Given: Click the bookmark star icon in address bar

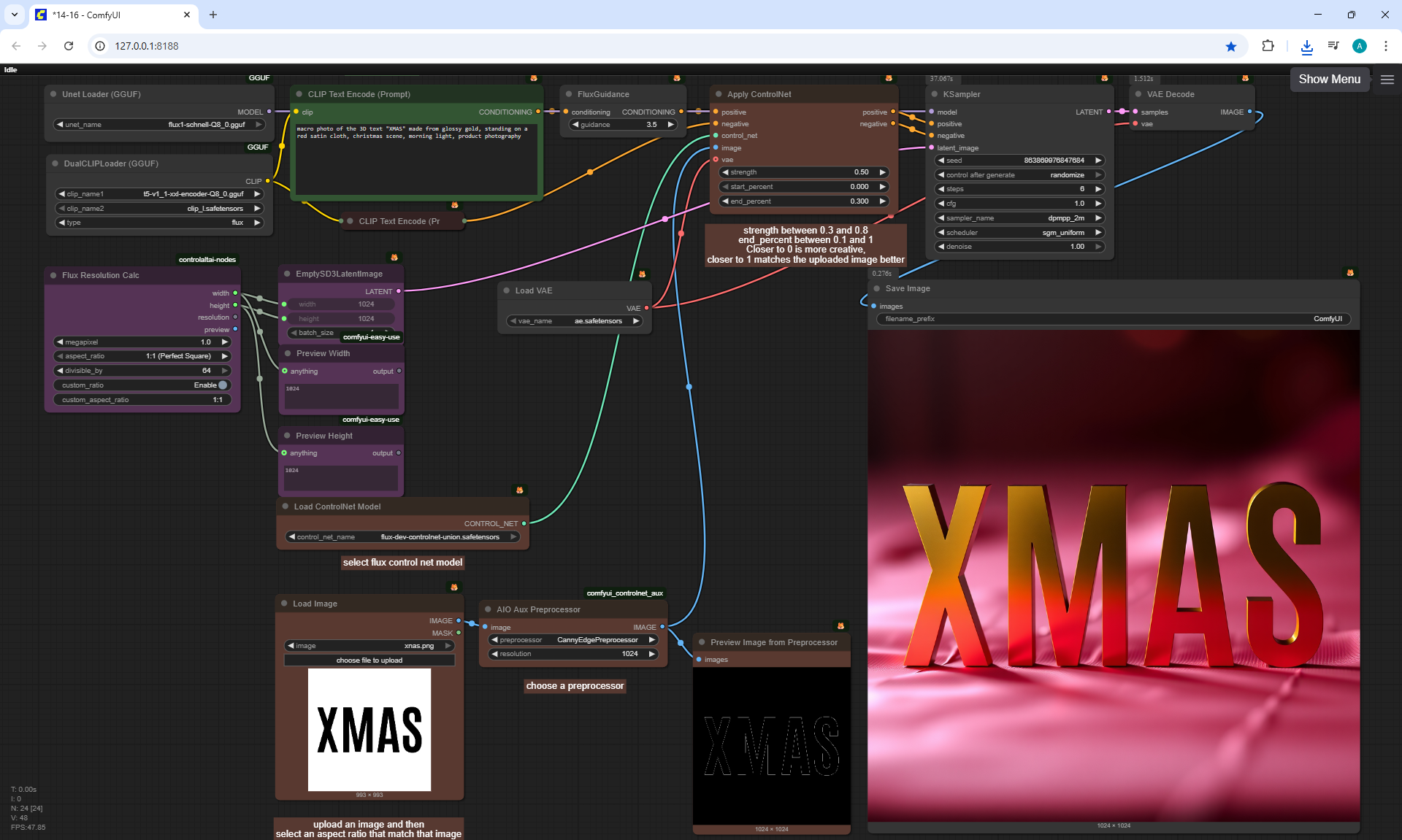Looking at the screenshot, I should coord(1231,46).
